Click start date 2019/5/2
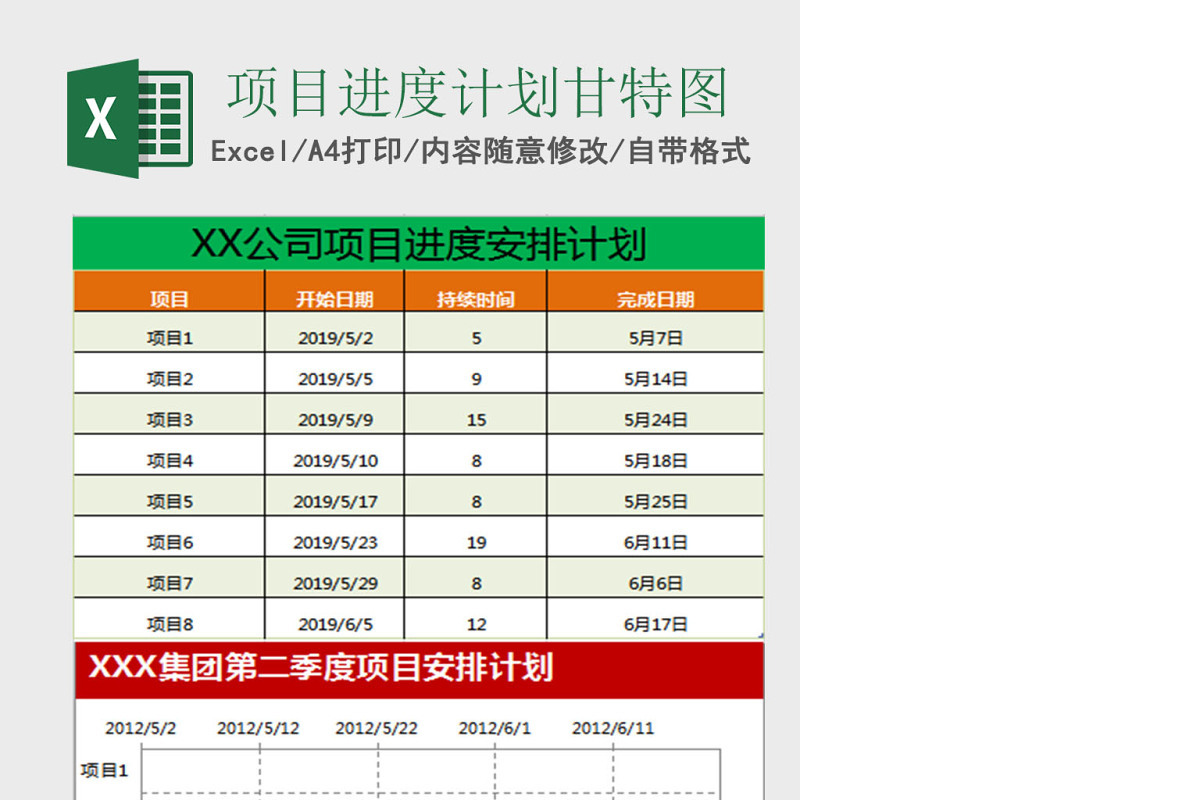The height and width of the screenshot is (800, 1200). point(336,338)
